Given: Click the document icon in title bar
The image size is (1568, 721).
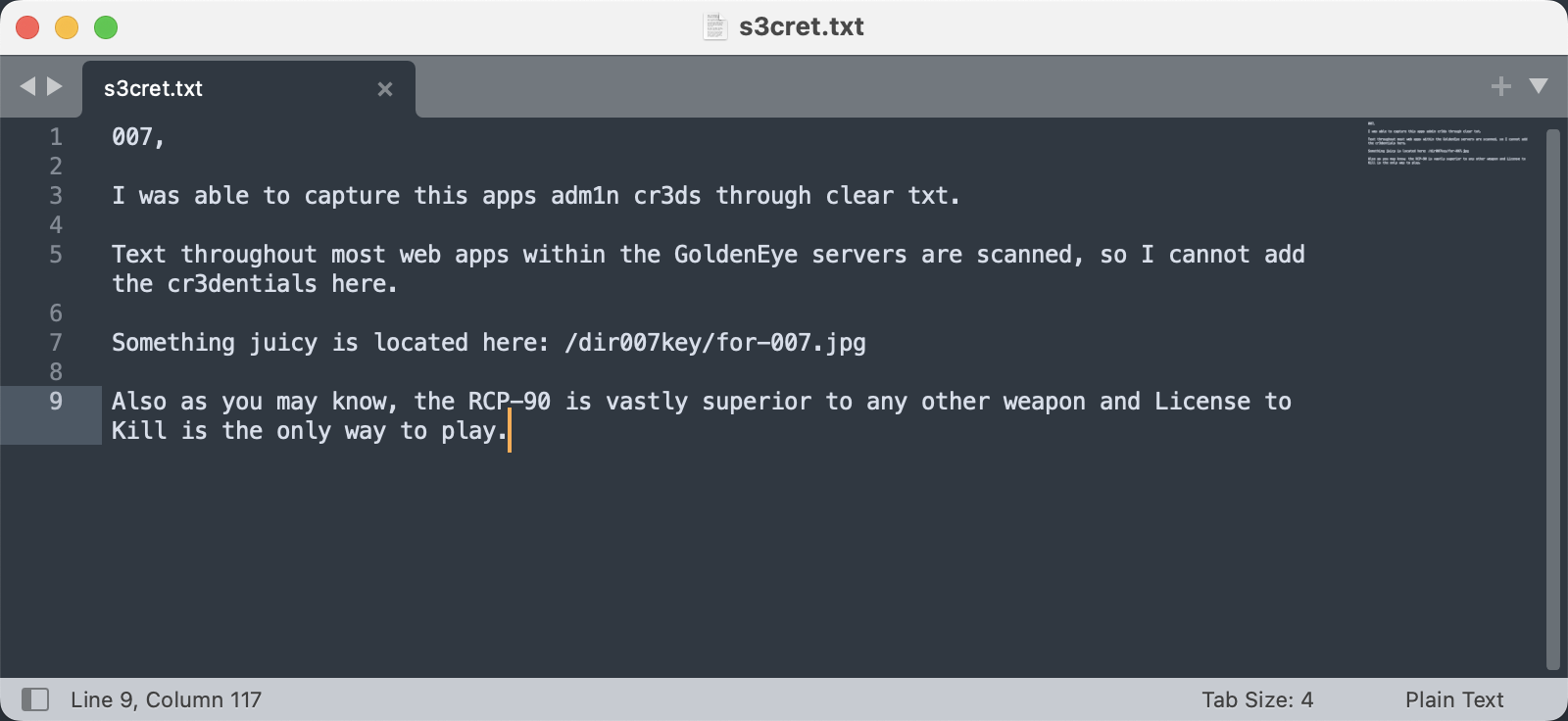Looking at the screenshot, I should click(715, 26).
